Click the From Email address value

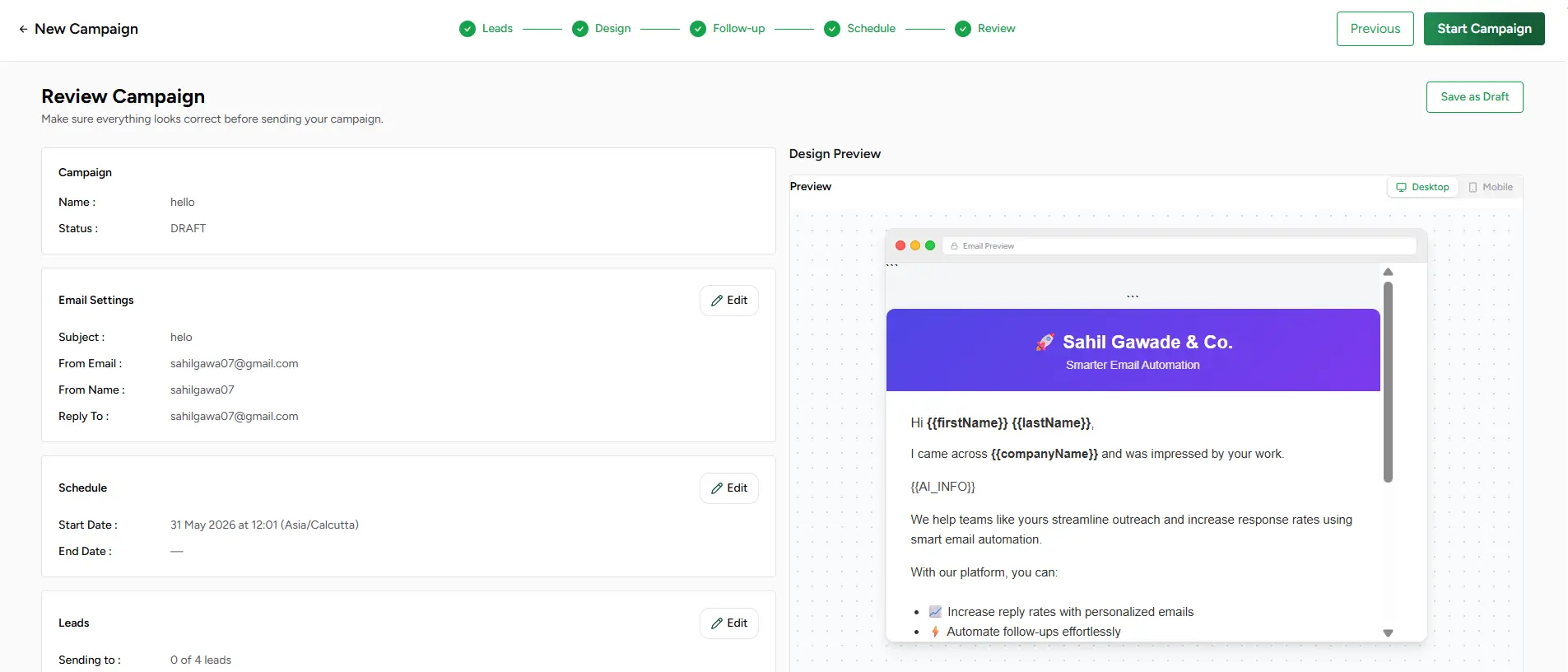point(235,364)
